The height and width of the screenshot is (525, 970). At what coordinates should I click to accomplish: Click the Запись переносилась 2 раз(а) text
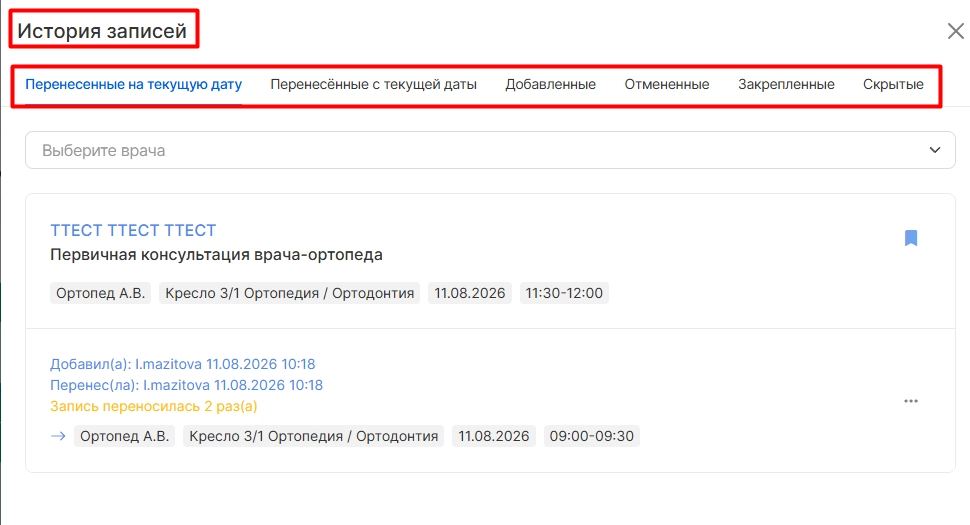click(153, 406)
